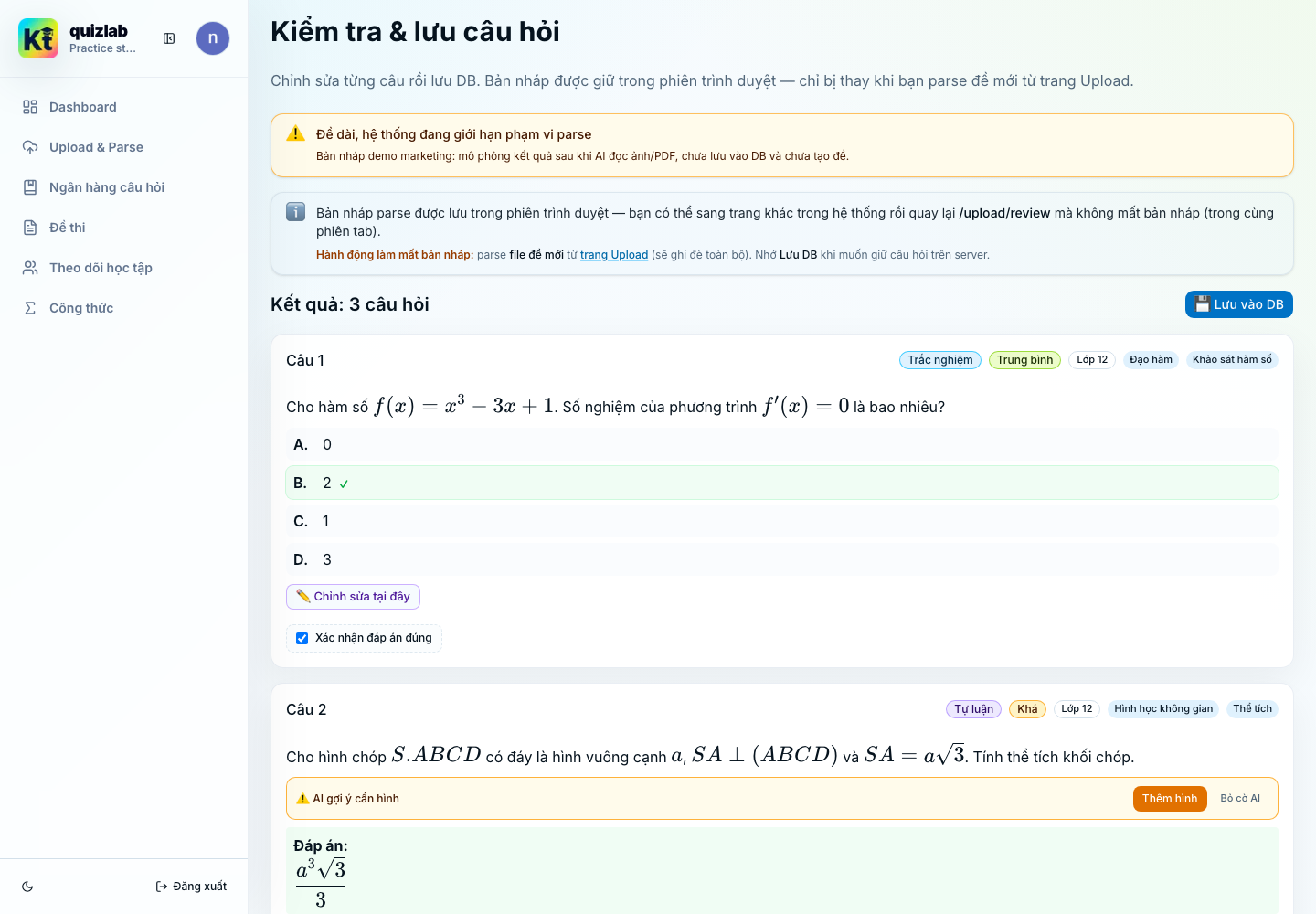Select answer B with value 2
The height and width of the screenshot is (914, 1316).
[782, 483]
